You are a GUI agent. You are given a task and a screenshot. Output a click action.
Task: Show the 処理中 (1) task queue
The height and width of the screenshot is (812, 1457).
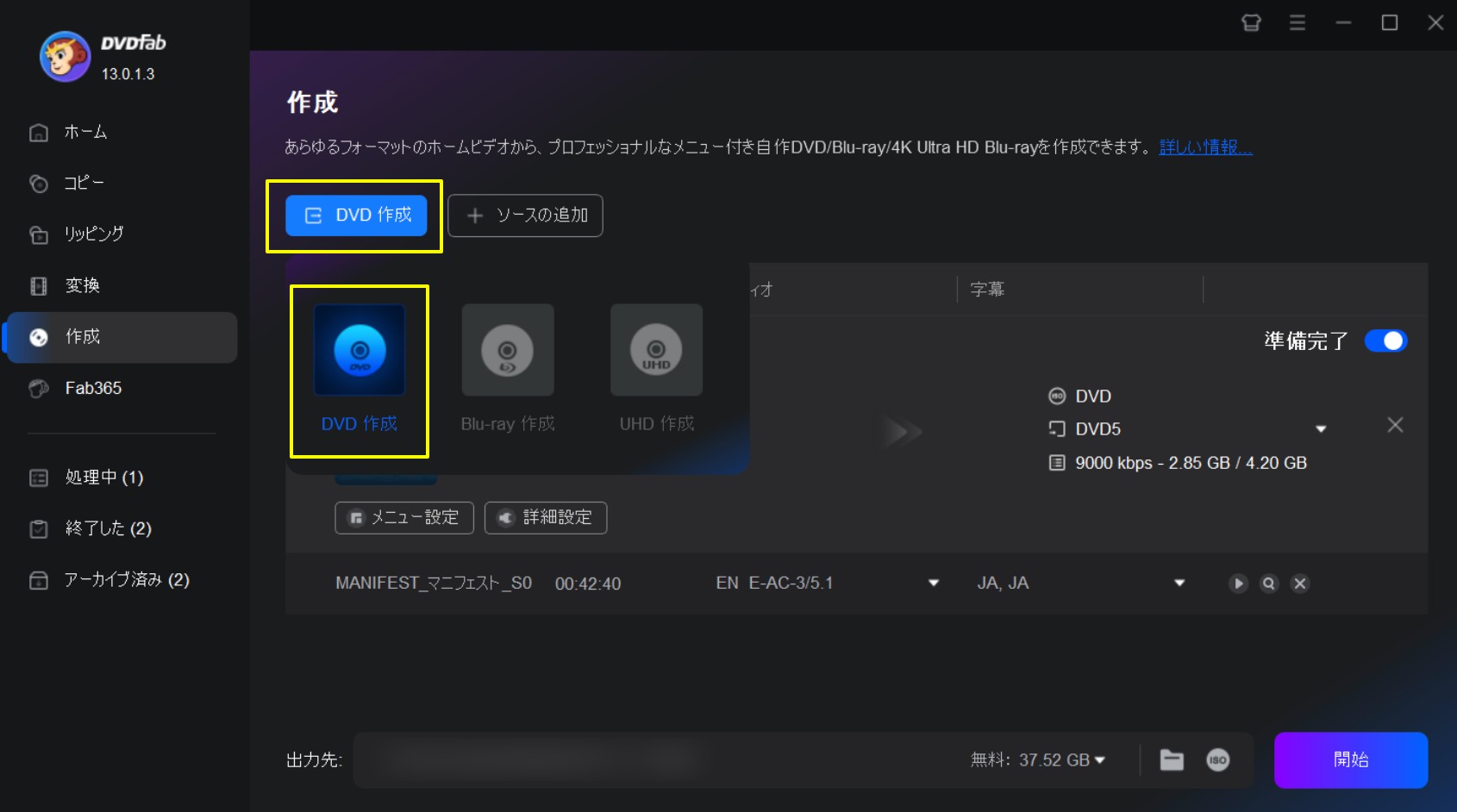[121, 477]
